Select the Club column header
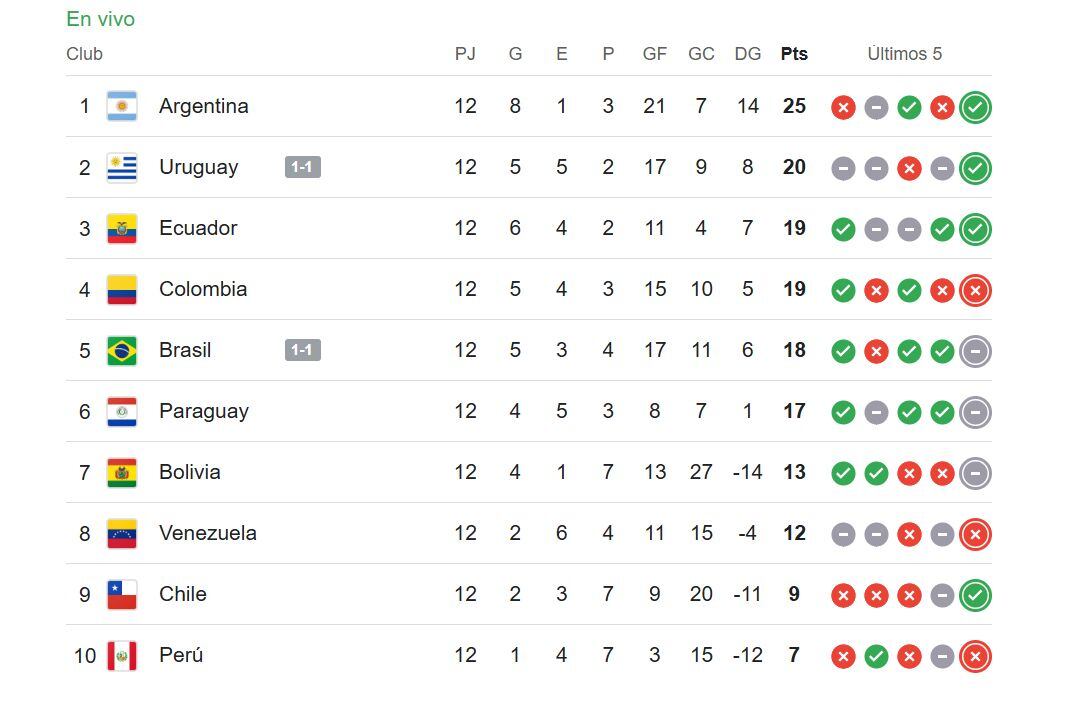Image resolution: width=1072 pixels, height=709 pixels. tap(84, 54)
